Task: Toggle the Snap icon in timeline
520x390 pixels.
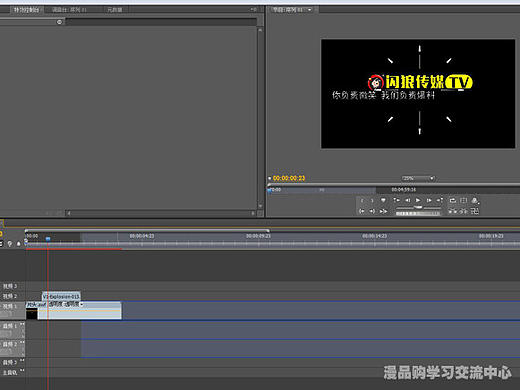Action: coord(1,244)
